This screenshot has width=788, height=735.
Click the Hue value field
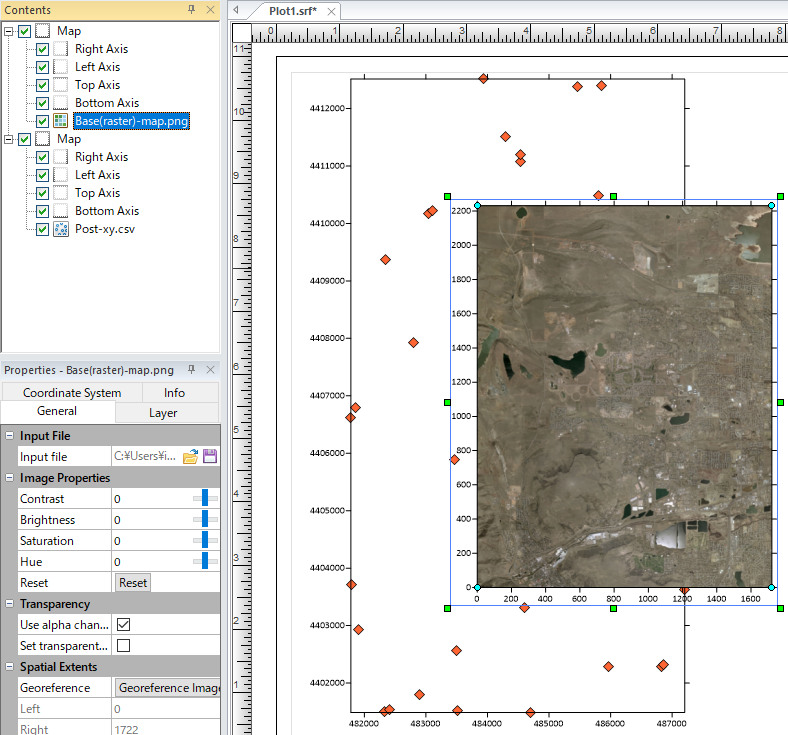[x=151, y=562]
